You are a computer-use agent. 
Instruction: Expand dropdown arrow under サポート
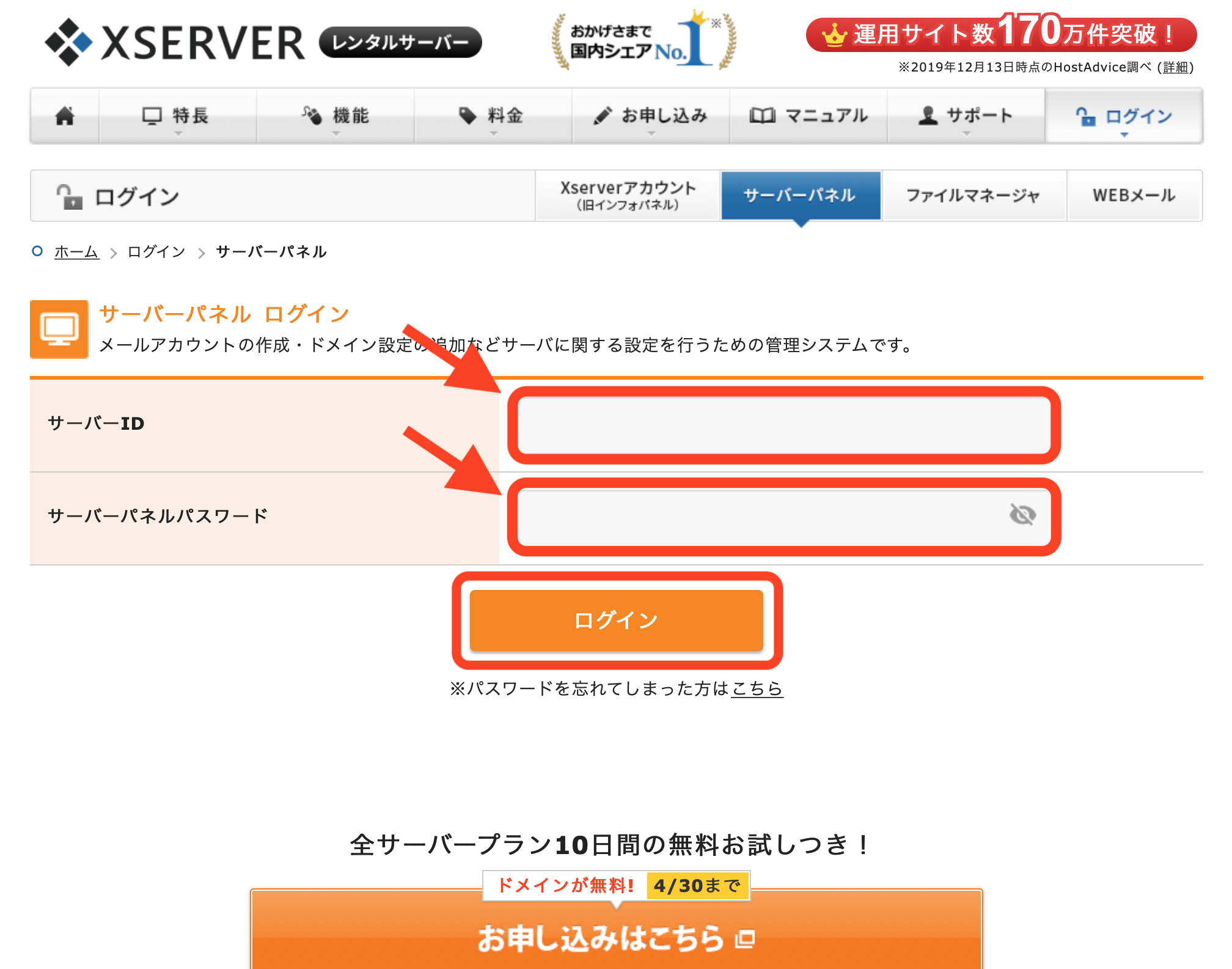point(967,133)
